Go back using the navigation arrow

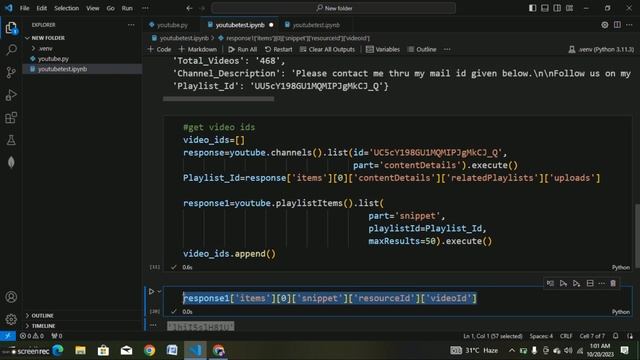click(189, 8)
